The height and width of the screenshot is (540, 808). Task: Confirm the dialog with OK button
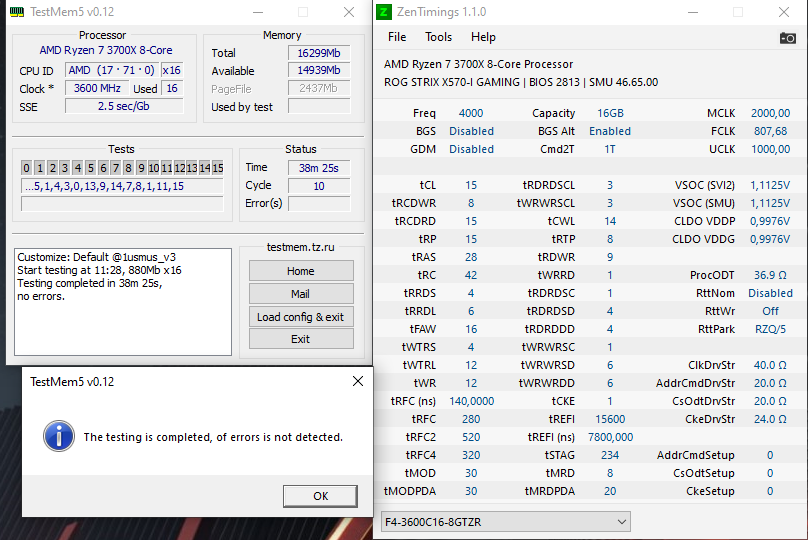(320, 496)
